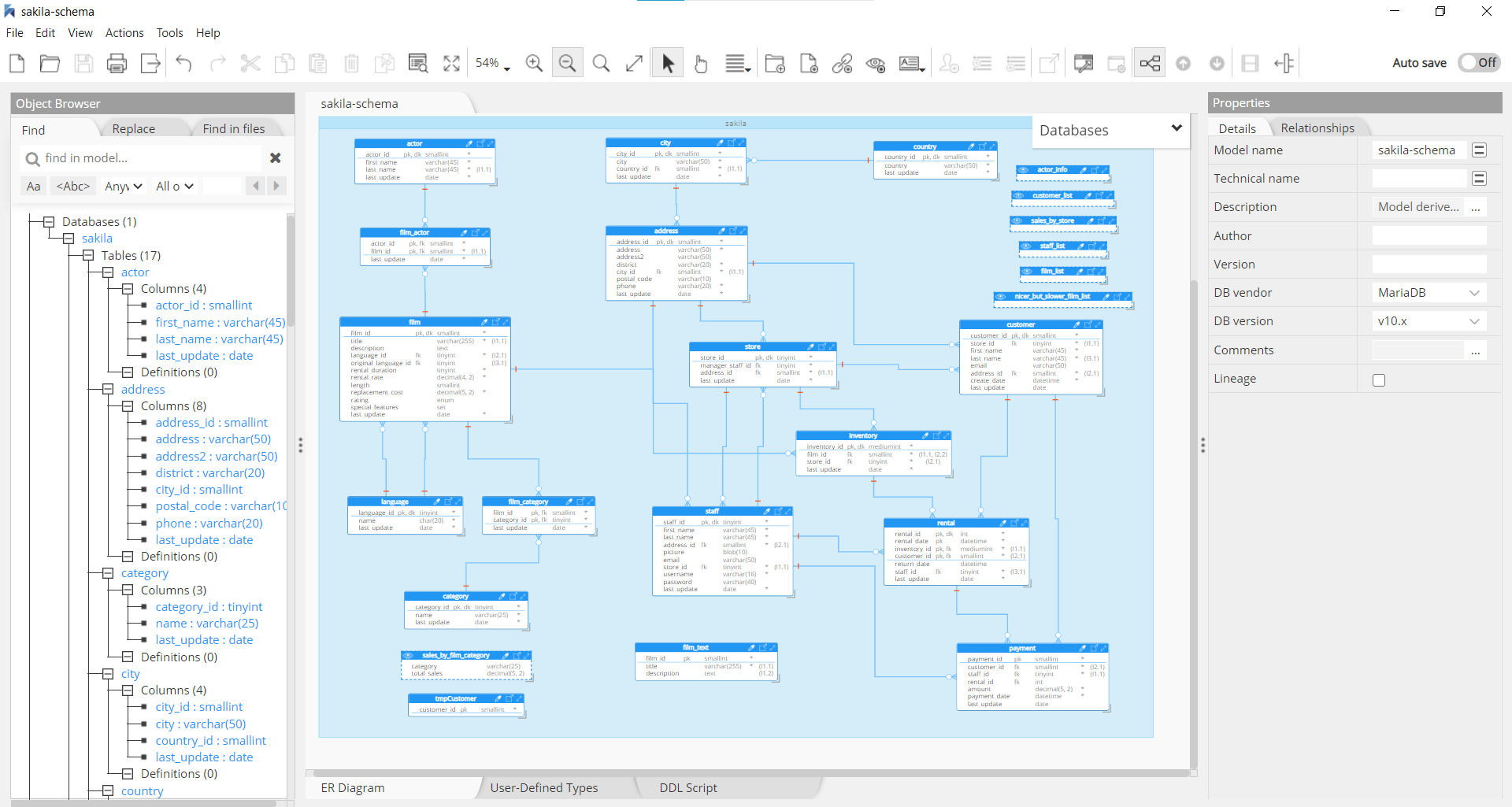Open the 54% zoom level dropdown
This screenshot has height=807, width=1512.
(493, 63)
